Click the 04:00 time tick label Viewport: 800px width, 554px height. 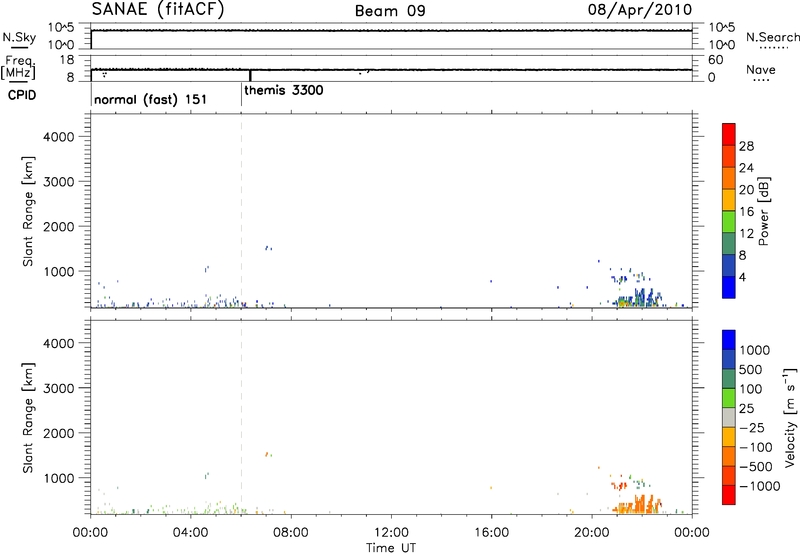click(191, 533)
